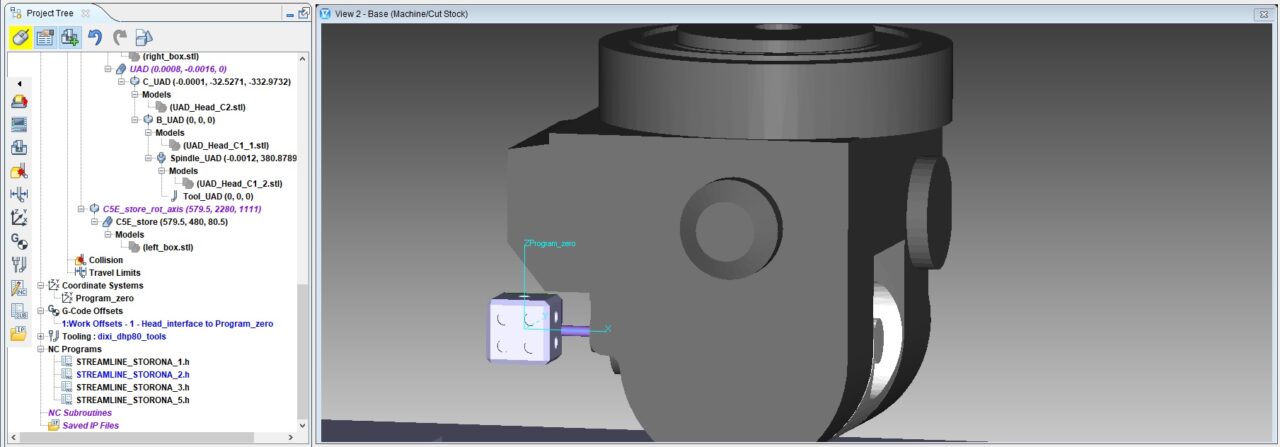The height and width of the screenshot is (447, 1280).
Task: Click the collision shortcut icon in sidebar
Action: [x=19, y=172]
